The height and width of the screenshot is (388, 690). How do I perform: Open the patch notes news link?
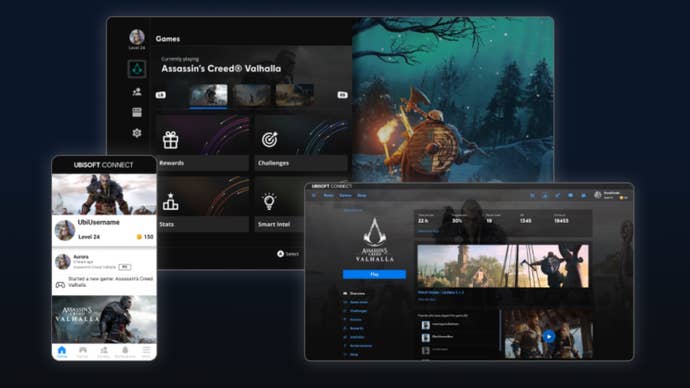pyautogui.click(x=440, y=292)
